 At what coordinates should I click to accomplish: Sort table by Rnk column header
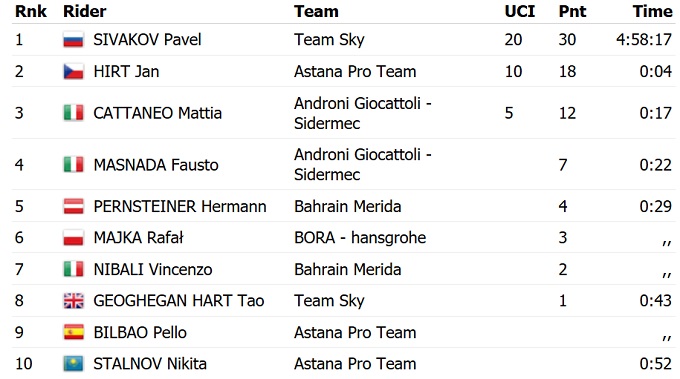click(x=31, y=11)
